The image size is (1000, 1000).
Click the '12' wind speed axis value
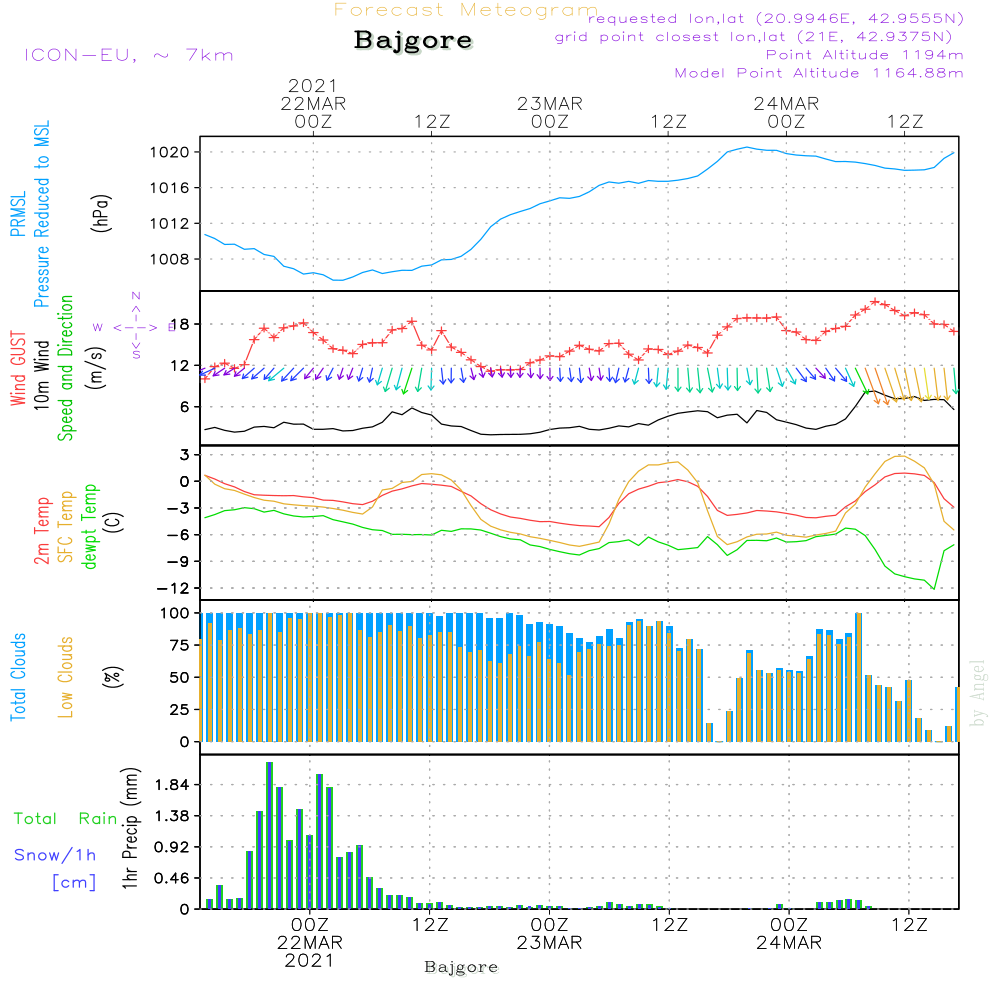180,366
